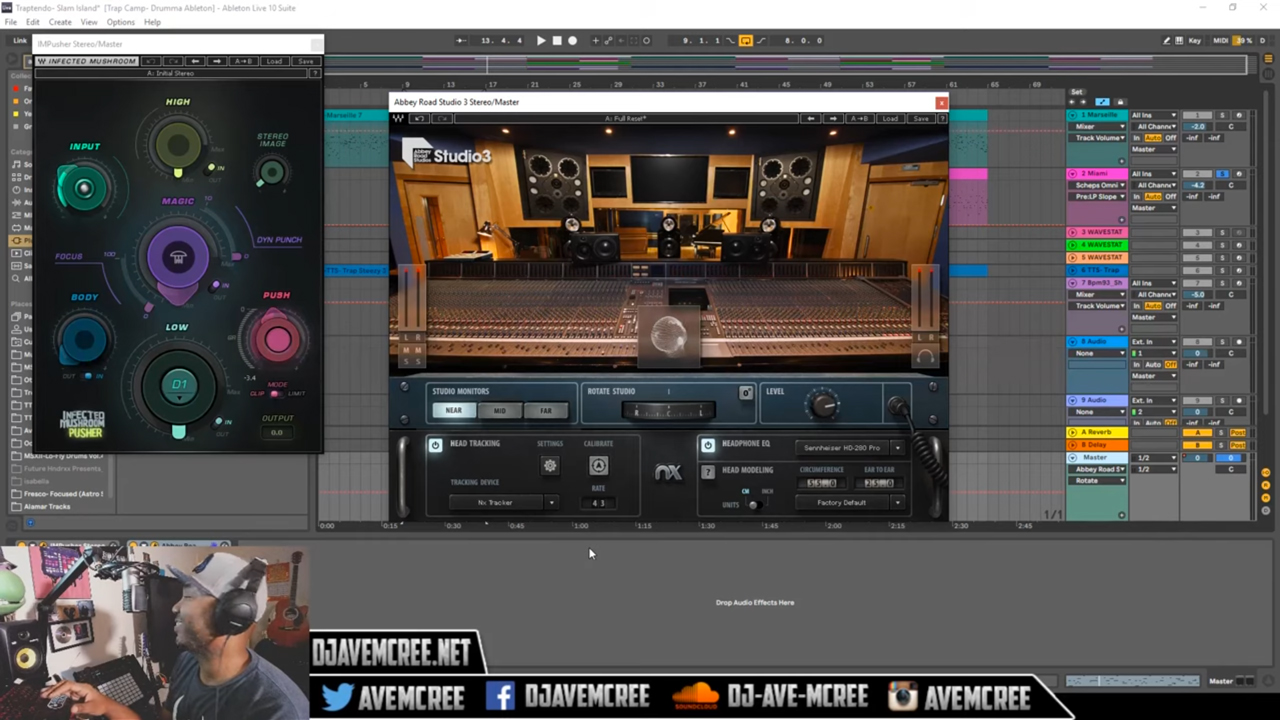Open the Options menu
This screenshot has height=720, width=1280.
[x=120, y=22]
